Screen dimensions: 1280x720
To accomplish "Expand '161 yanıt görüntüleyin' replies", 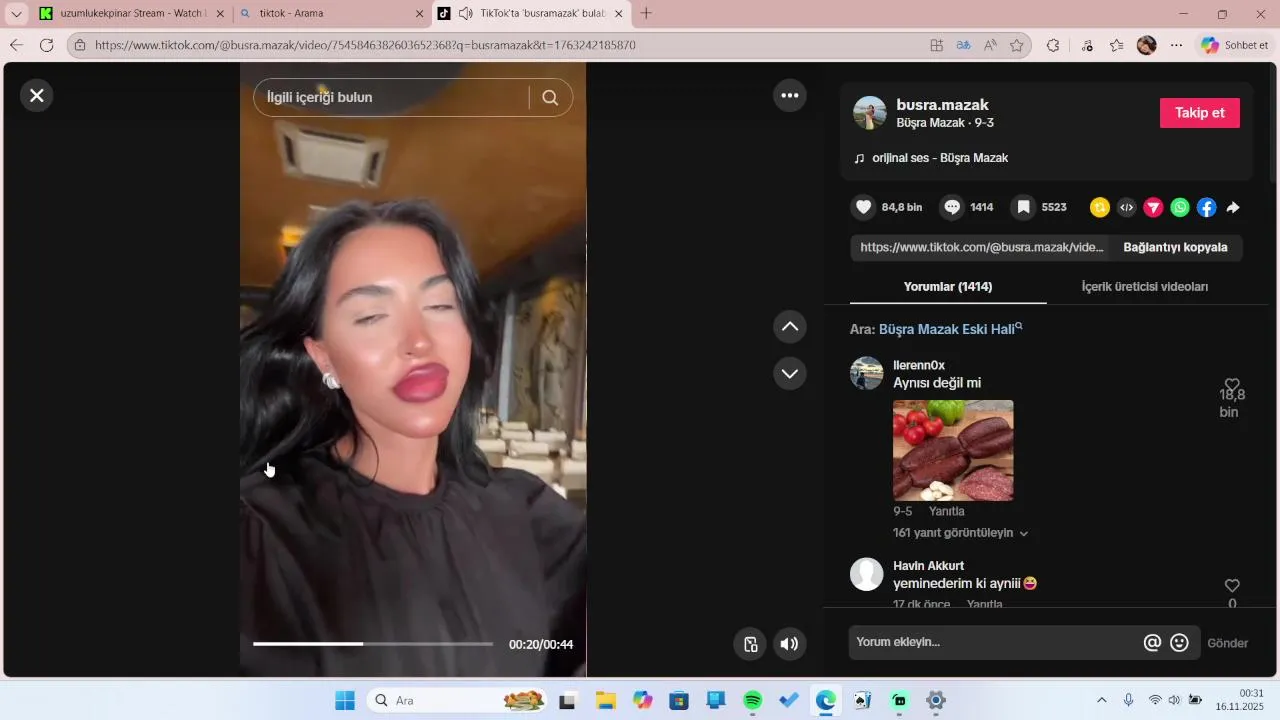I will point(961,533).
